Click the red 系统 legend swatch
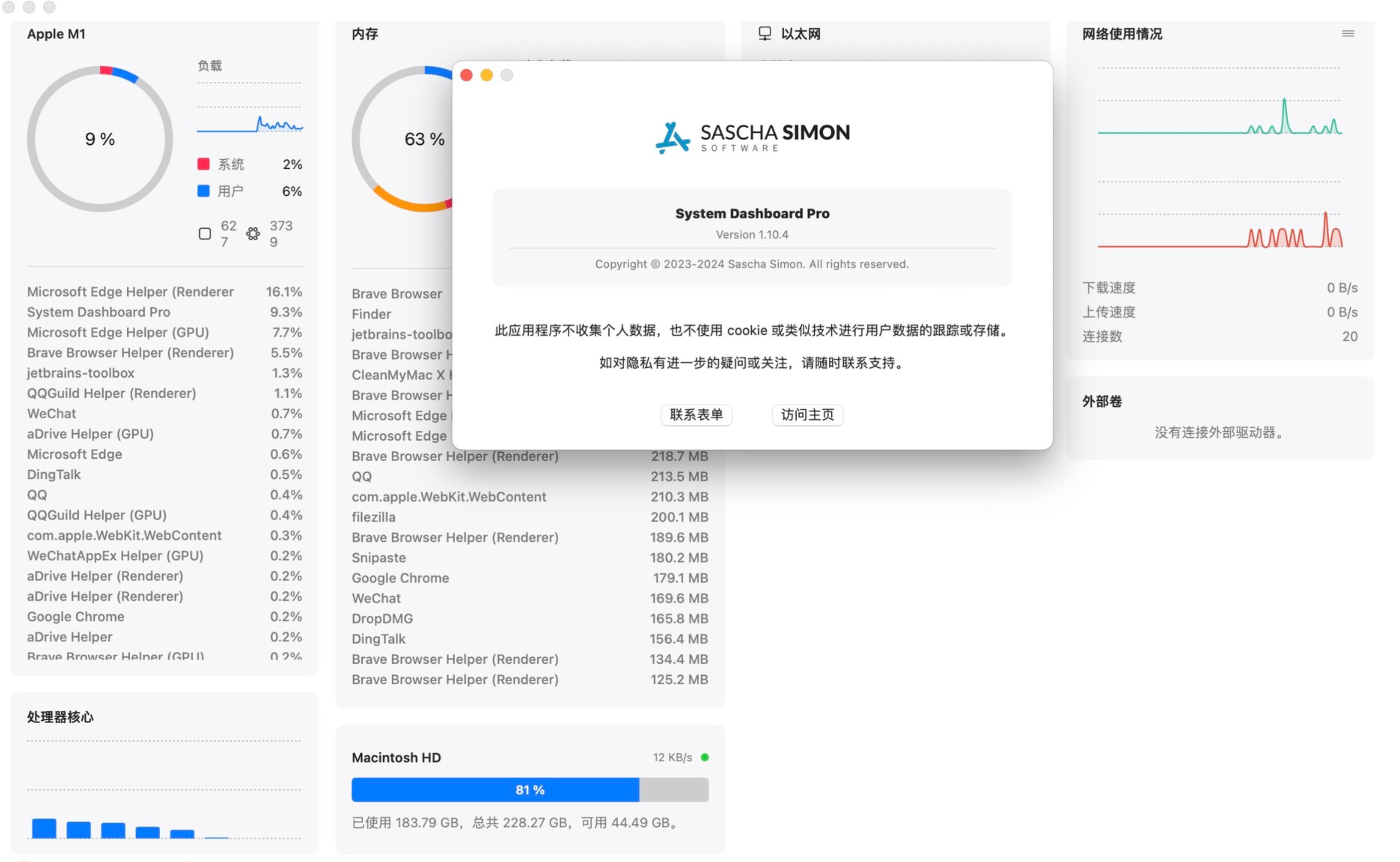The image size is (1400, 862). click(x=204, y=164)
